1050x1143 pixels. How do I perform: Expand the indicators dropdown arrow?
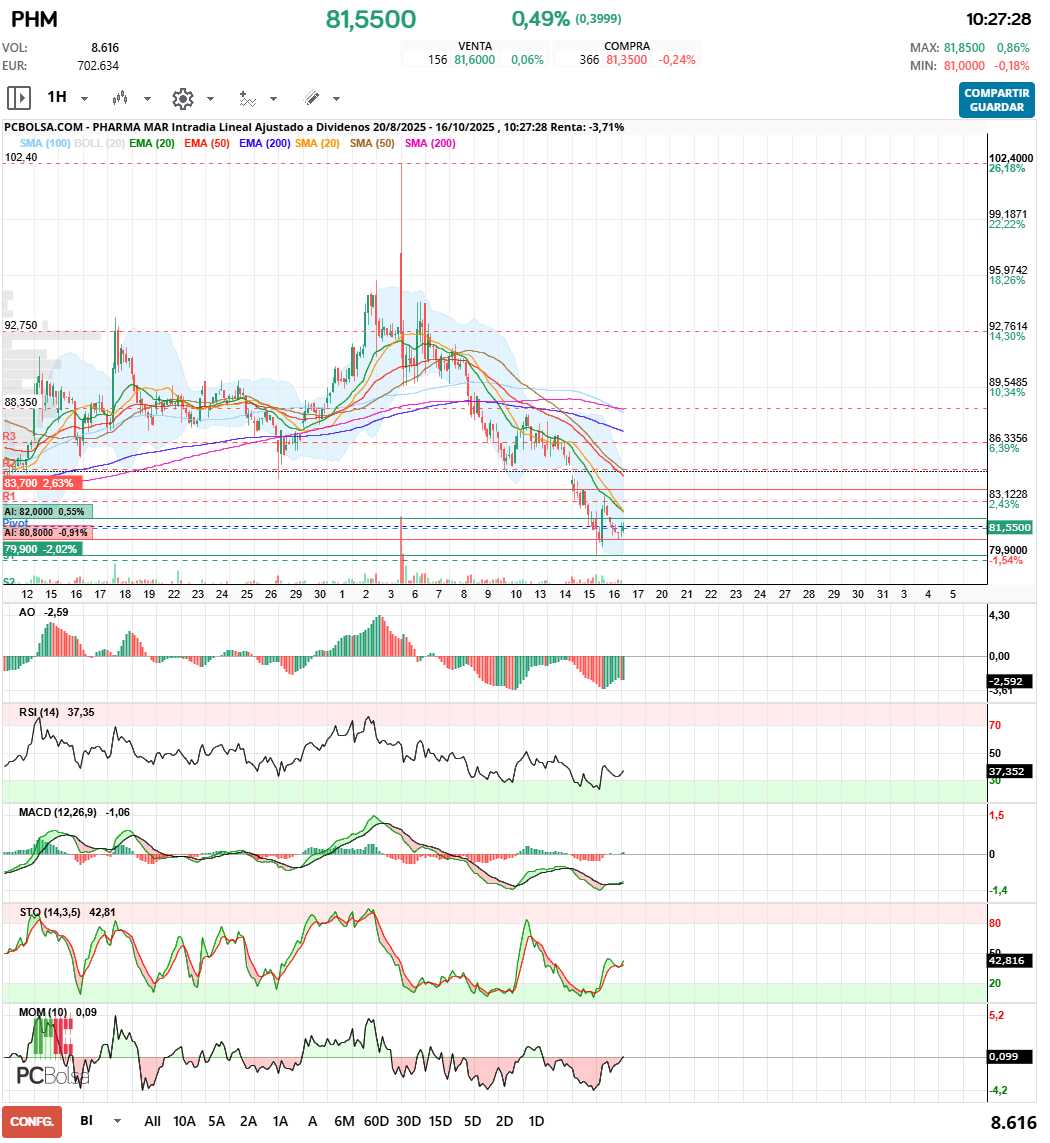coord(273,99)
